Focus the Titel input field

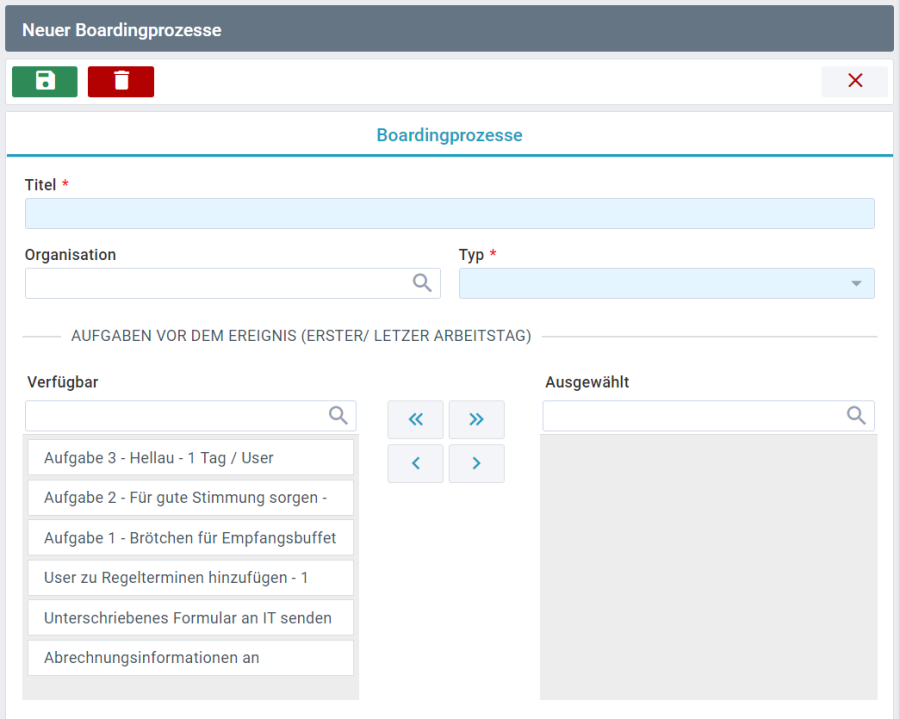[x=449, y=213]
